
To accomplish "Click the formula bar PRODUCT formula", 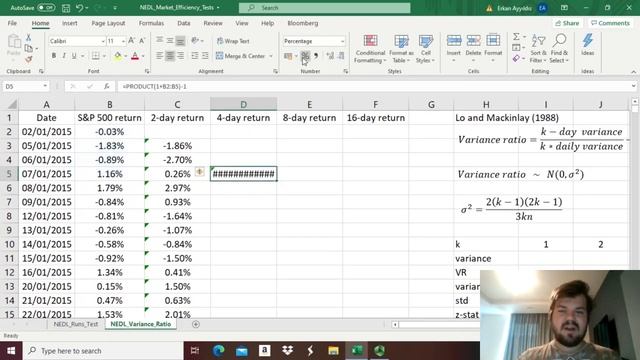I will pyautogui.click(x=155, y=87).
